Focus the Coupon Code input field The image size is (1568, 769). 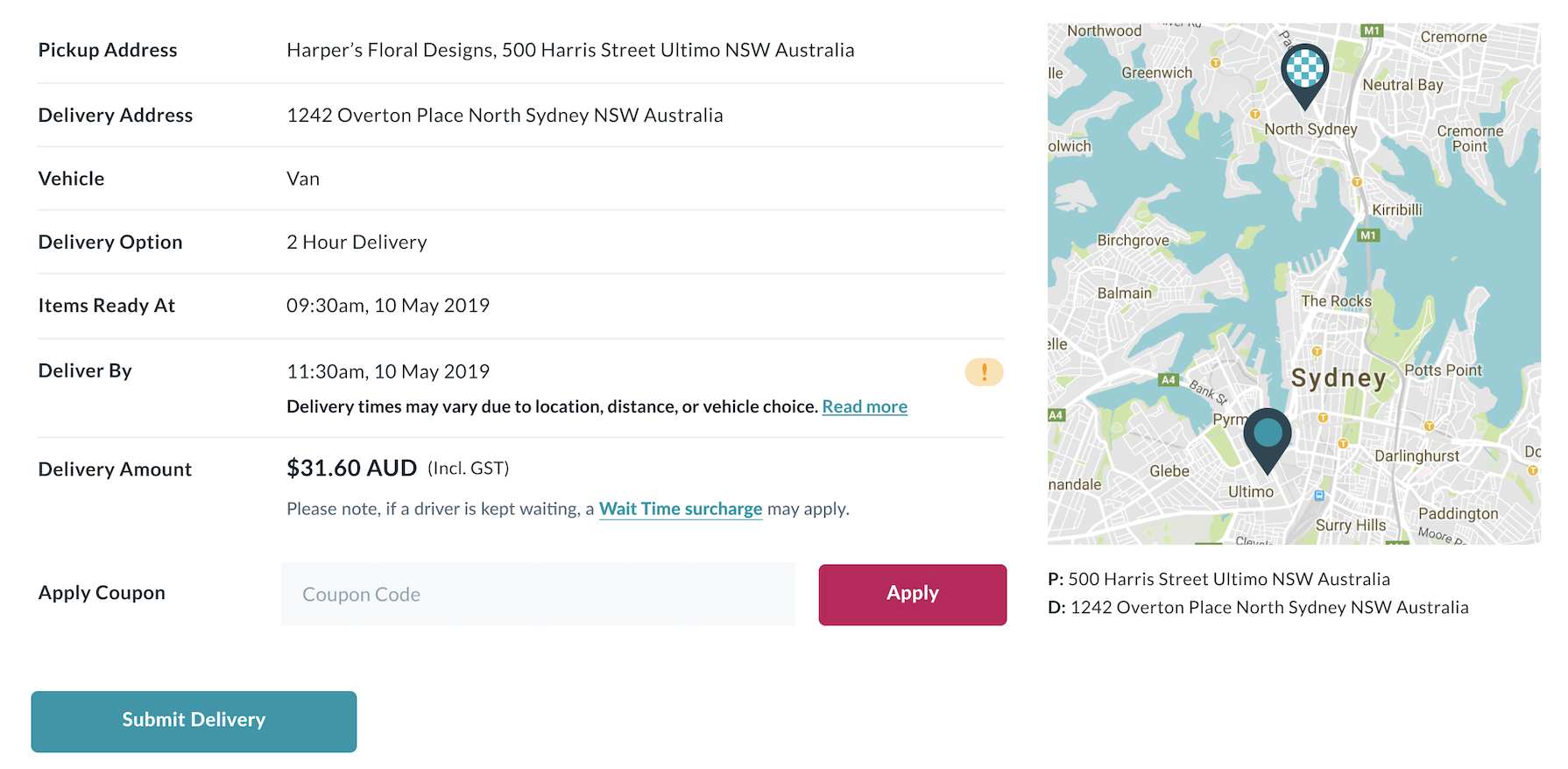point(538,595)
